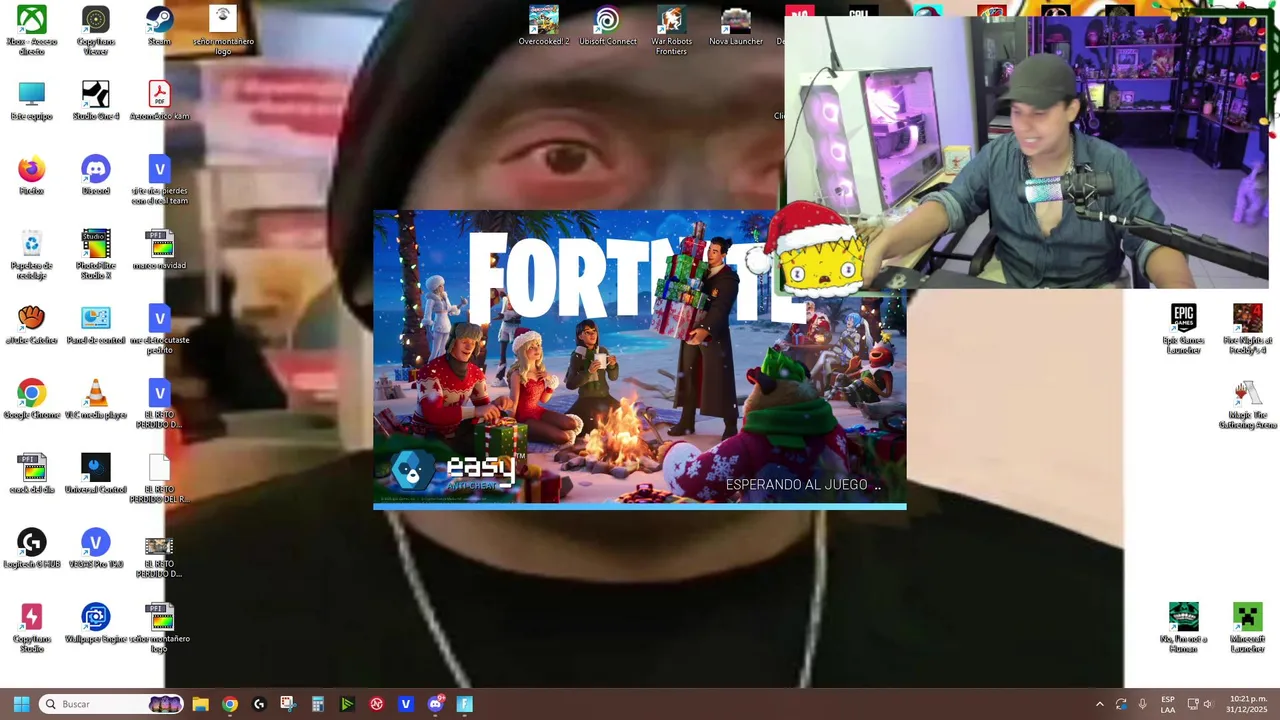This screenshot has height=720, width=1280.
Task: Open CopyTrans Viewer shortcut on desktop
Action: coord(96,30)
